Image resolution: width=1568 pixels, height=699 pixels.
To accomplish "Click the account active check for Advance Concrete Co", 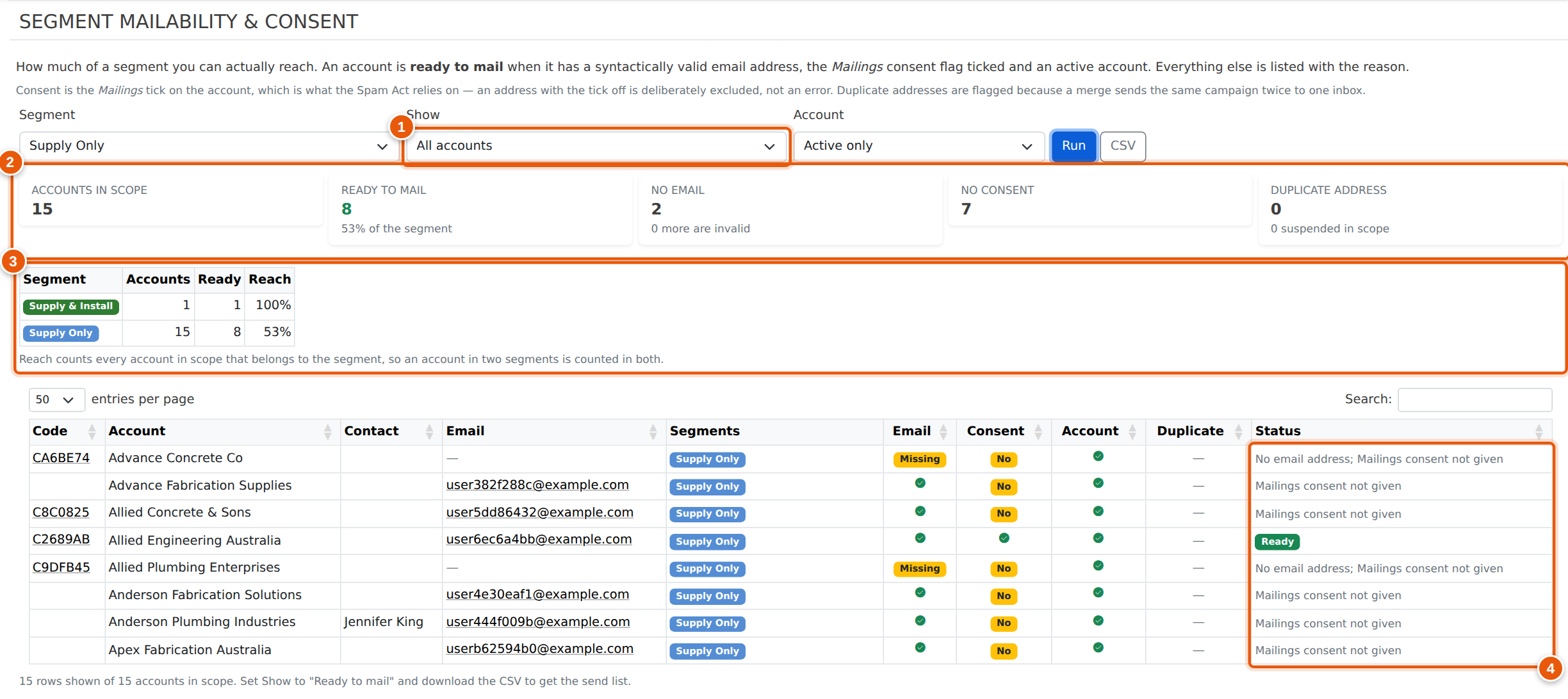I will [x=1098, y=456].
